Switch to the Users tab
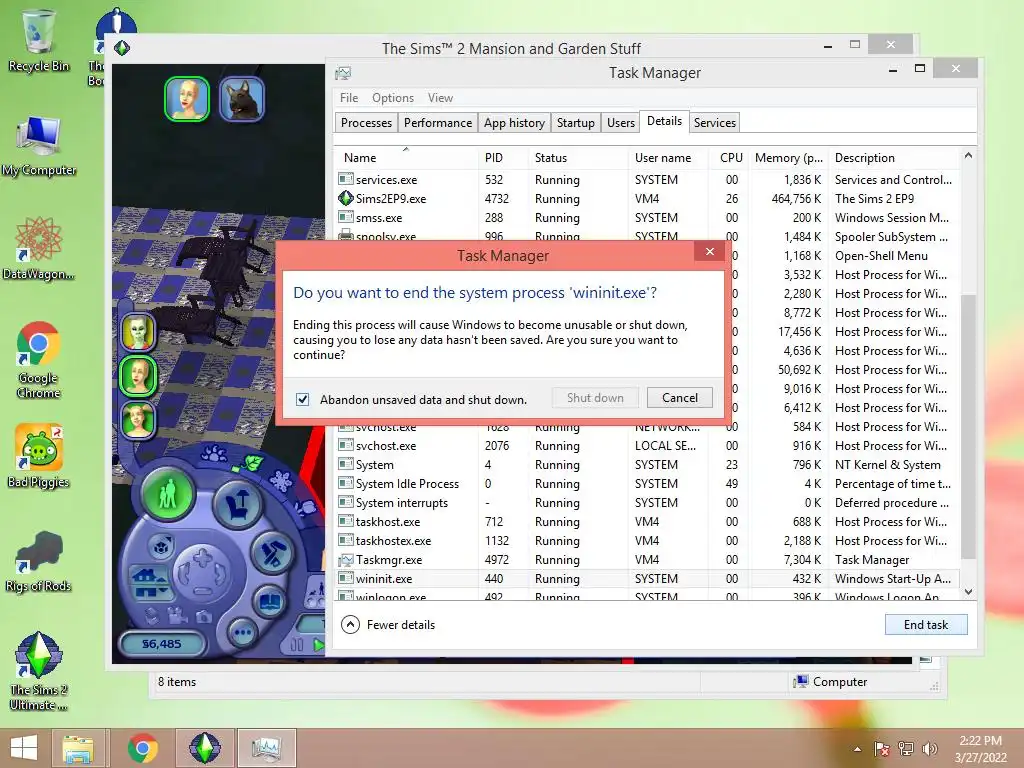The width and height of the screenshot is (1024, 768). click(620, 123)
